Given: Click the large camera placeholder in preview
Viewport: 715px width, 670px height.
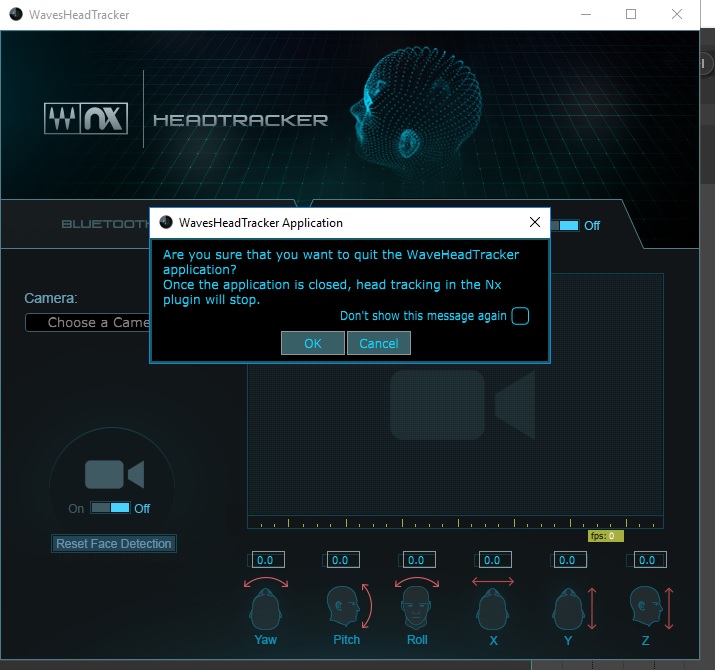Looking at the screenshot, I should [x=462, y=405].
